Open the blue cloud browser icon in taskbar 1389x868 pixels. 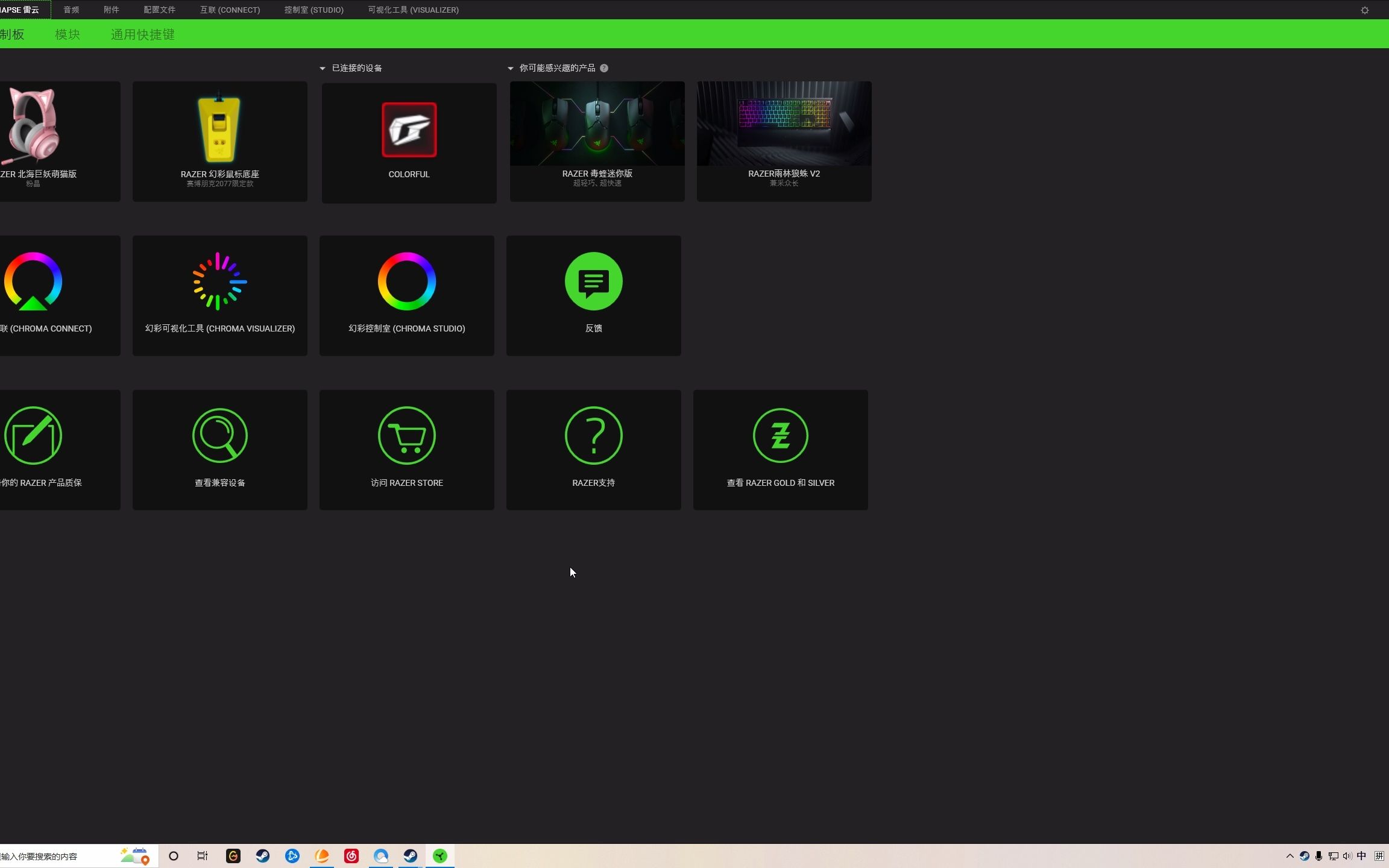pos(381,856)
